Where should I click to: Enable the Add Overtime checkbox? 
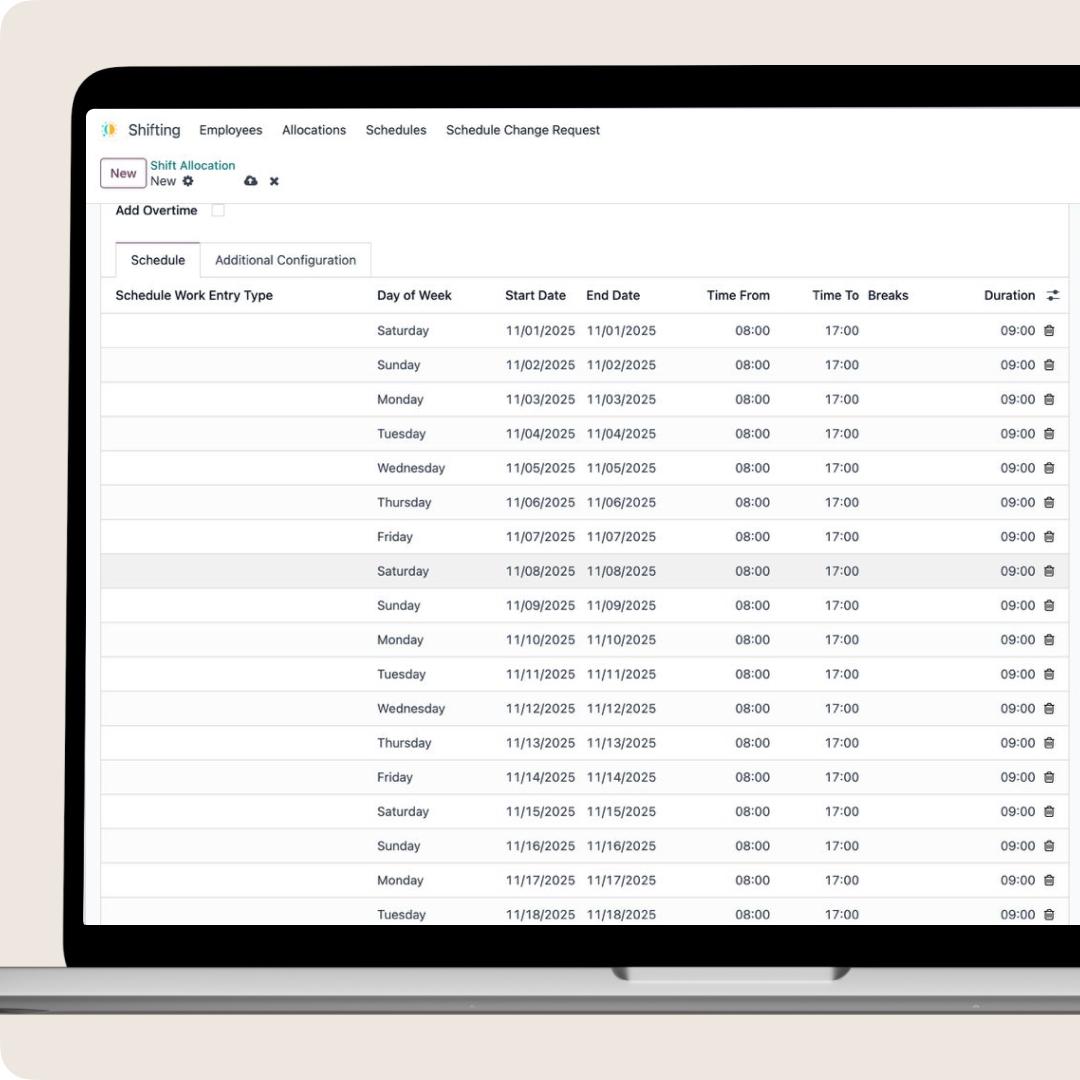[218, 210]
